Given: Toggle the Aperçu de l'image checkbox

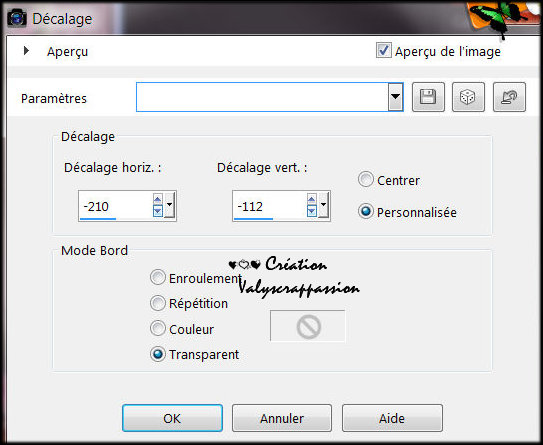Looking at the screenshot, I should click(x=384, y=51).
